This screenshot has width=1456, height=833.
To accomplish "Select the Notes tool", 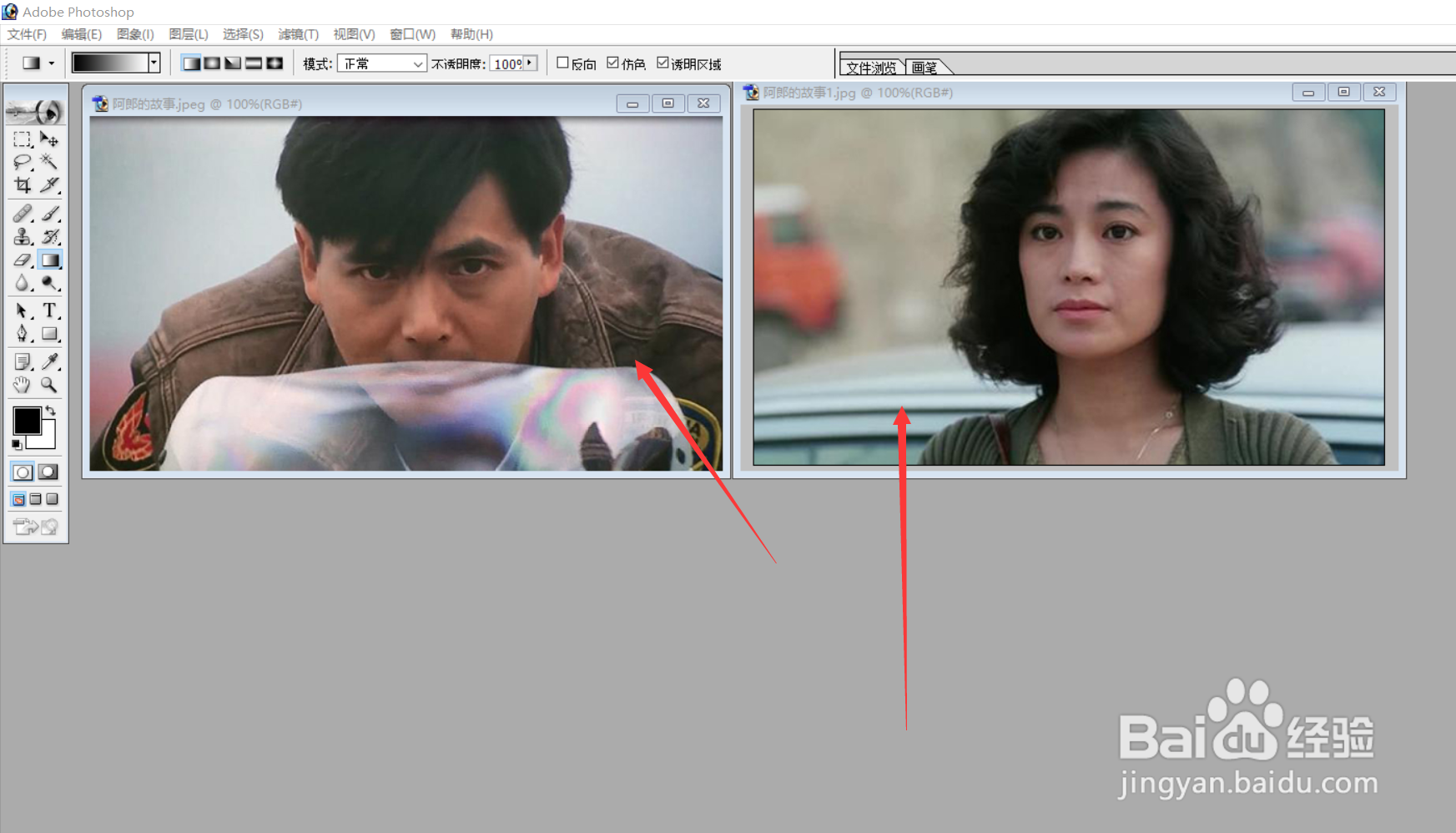I will [x=23, y=361].
